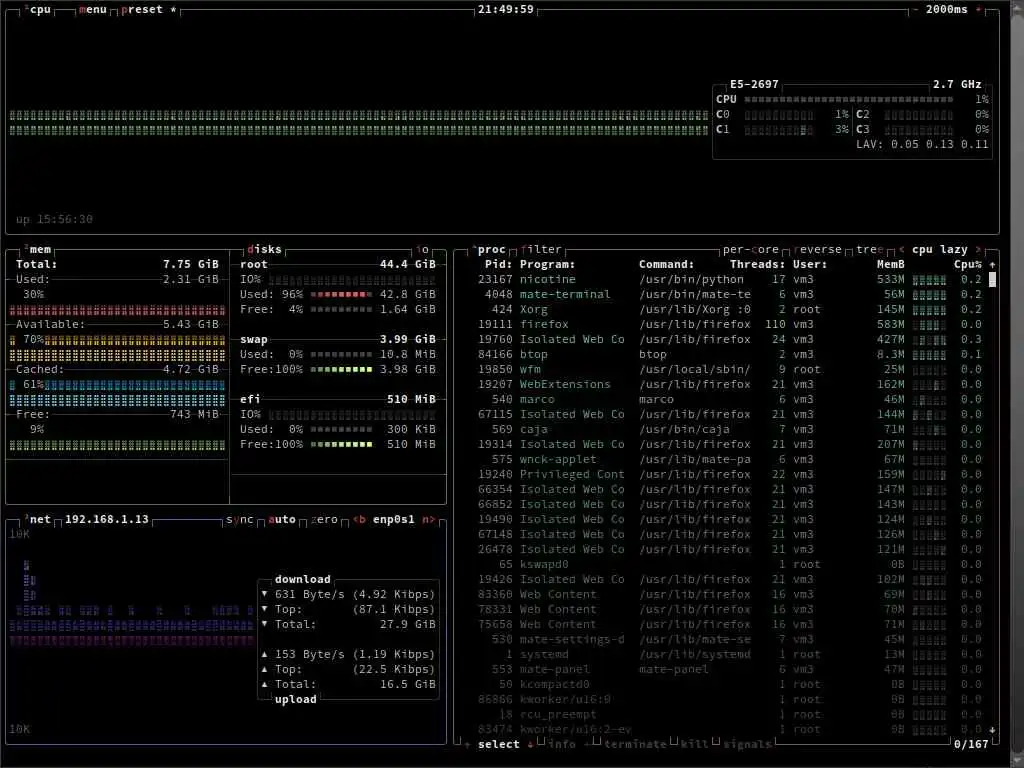Screen dimensions: 1024x768
Task: Reverse the process sort order
Action: click(817, 249)
